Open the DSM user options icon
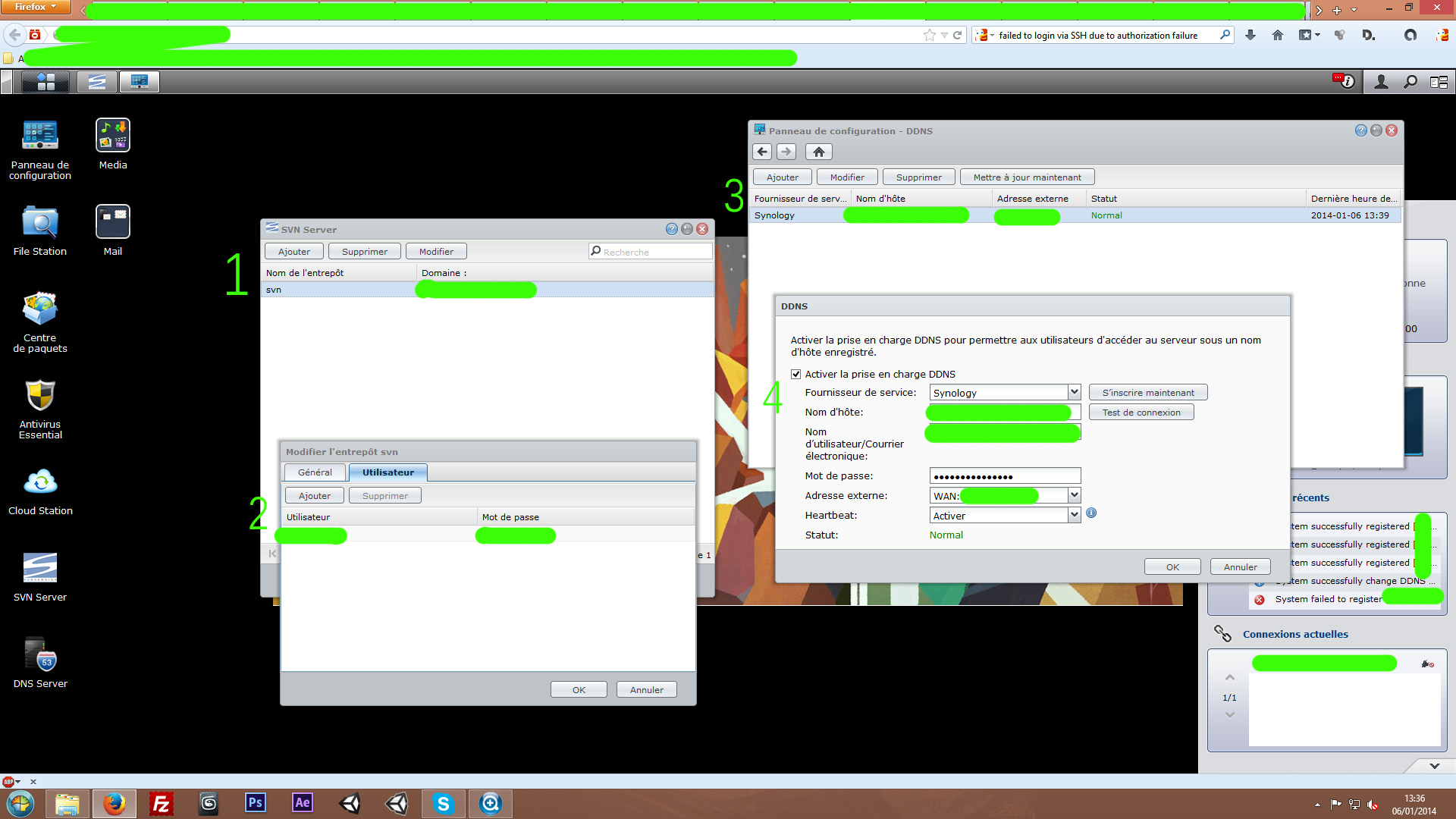This screenshot has width=1456, height=819. [x=1382, y=82]
